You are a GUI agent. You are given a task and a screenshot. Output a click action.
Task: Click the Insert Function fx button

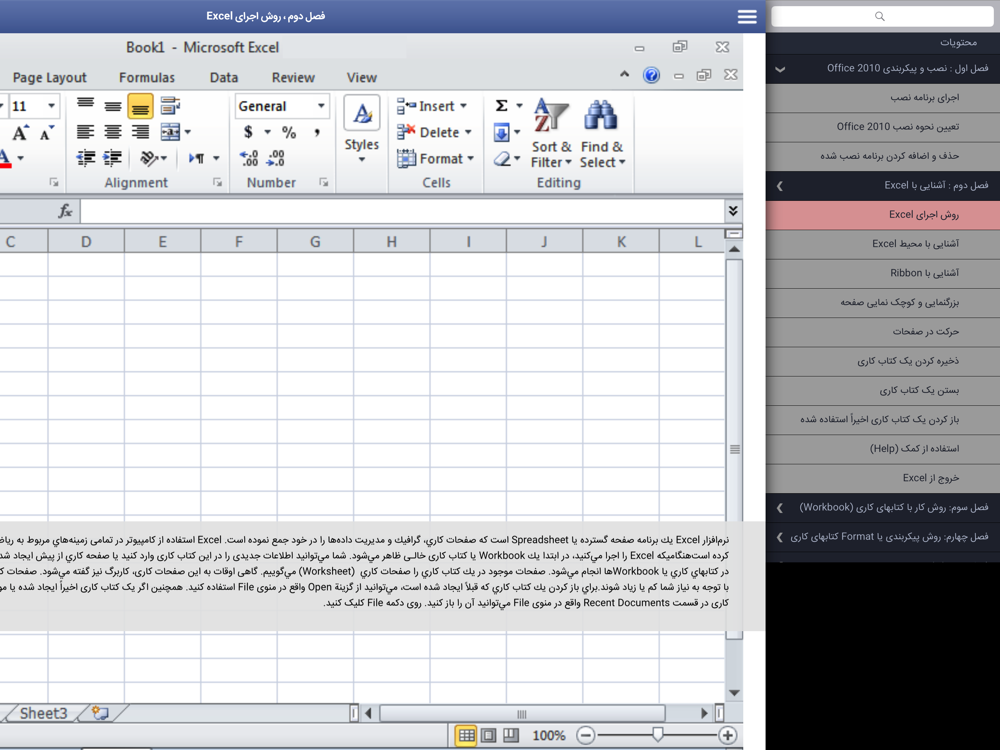[x=65, y=211]
